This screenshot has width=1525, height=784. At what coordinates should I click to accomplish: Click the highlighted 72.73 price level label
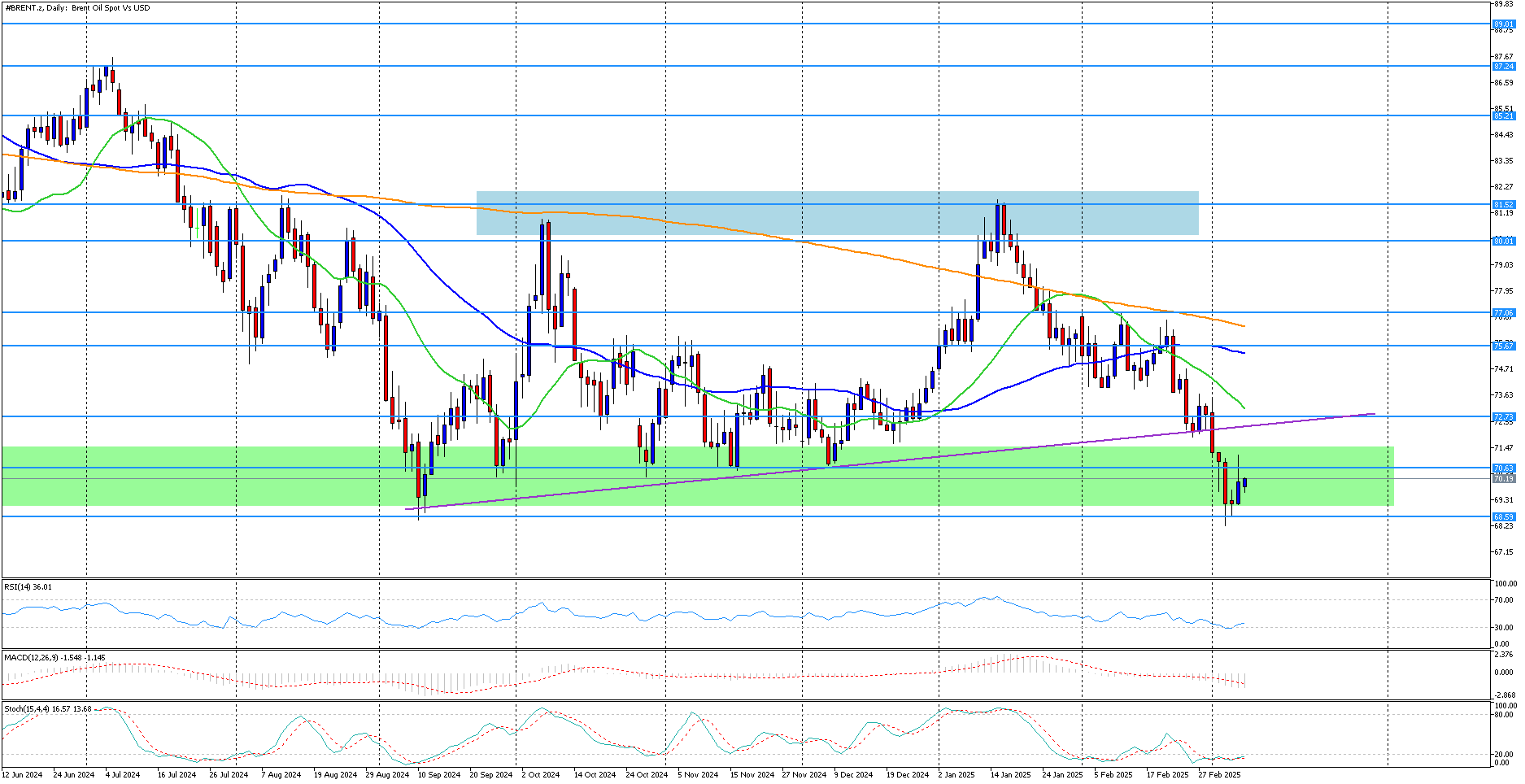1504,417
